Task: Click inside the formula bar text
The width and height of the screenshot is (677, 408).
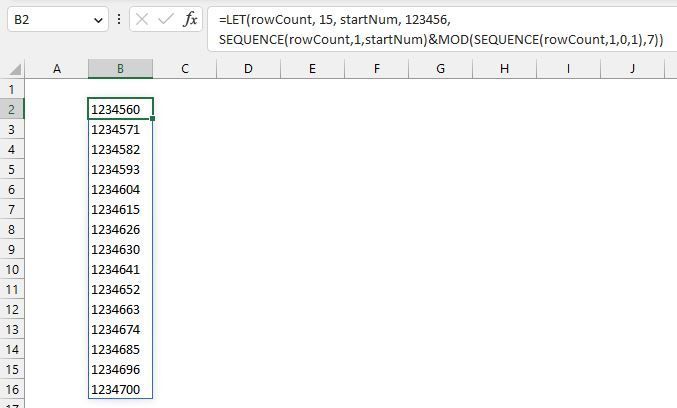Action: pos(440,29)
